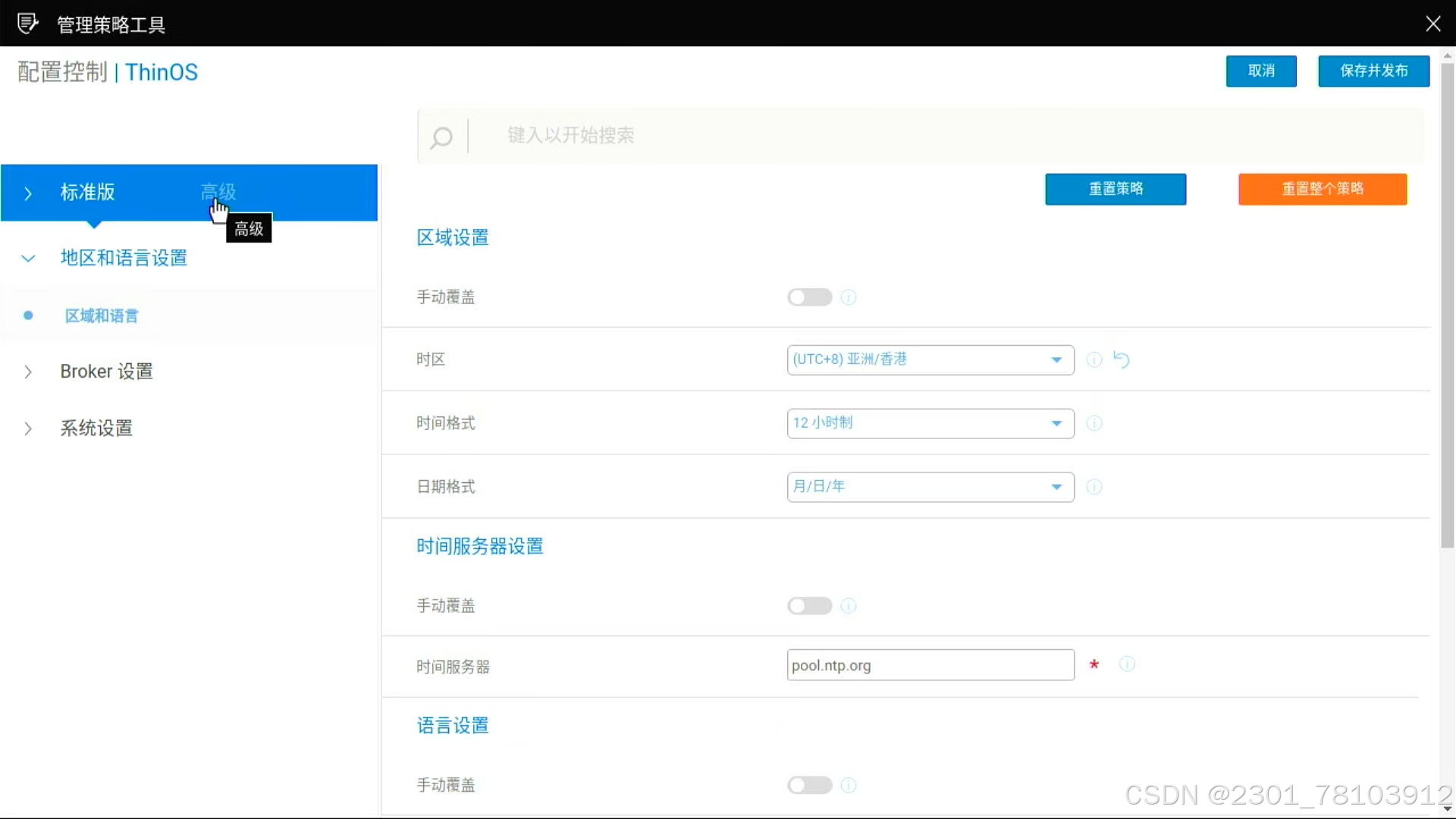Expand the Broker 设置 tree section

106,372
